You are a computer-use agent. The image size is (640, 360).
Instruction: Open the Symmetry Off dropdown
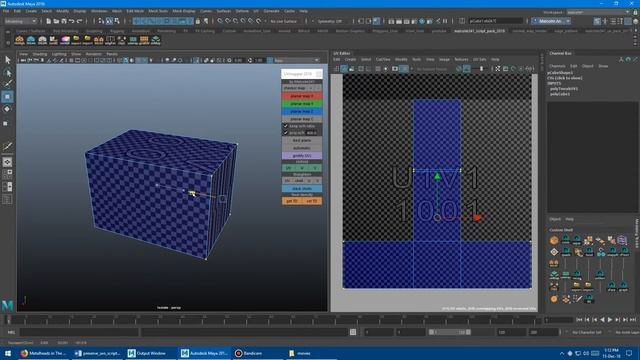click(x=331, y=21)
